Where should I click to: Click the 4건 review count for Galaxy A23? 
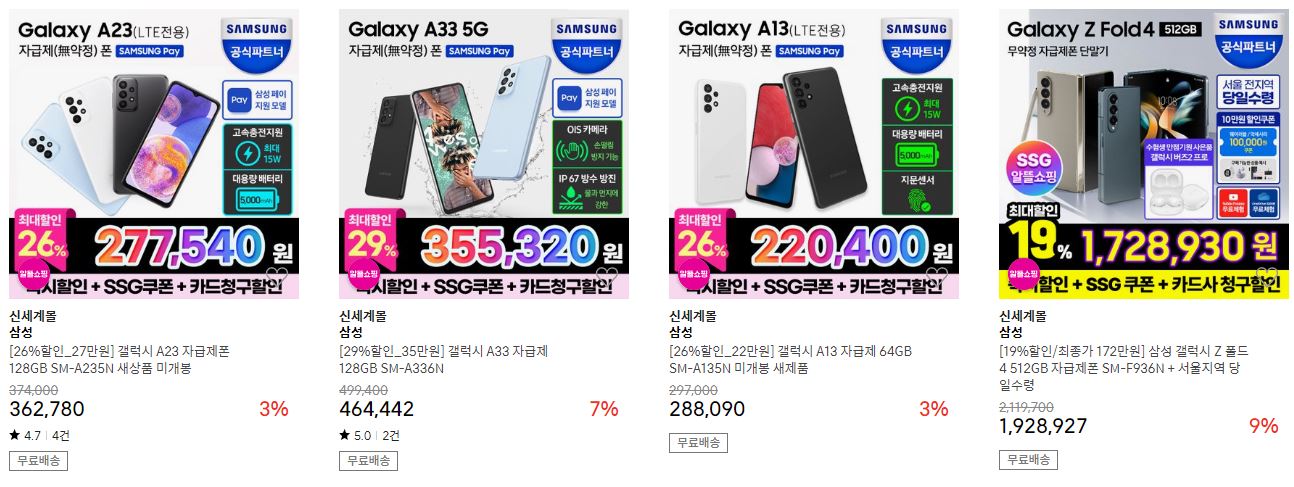pyautogui.click(x=61, y=436)
